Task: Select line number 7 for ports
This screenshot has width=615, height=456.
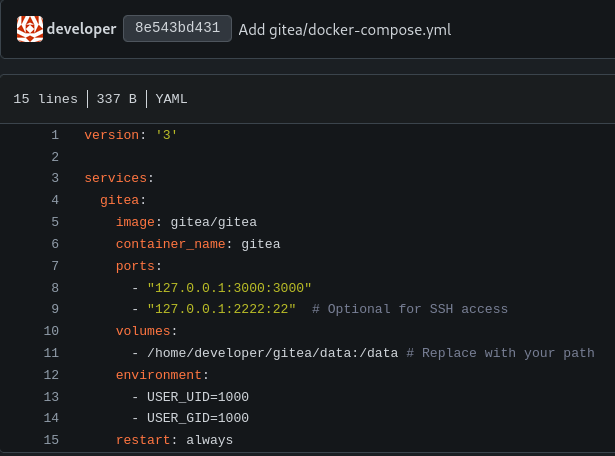Action: pos(55,266)
